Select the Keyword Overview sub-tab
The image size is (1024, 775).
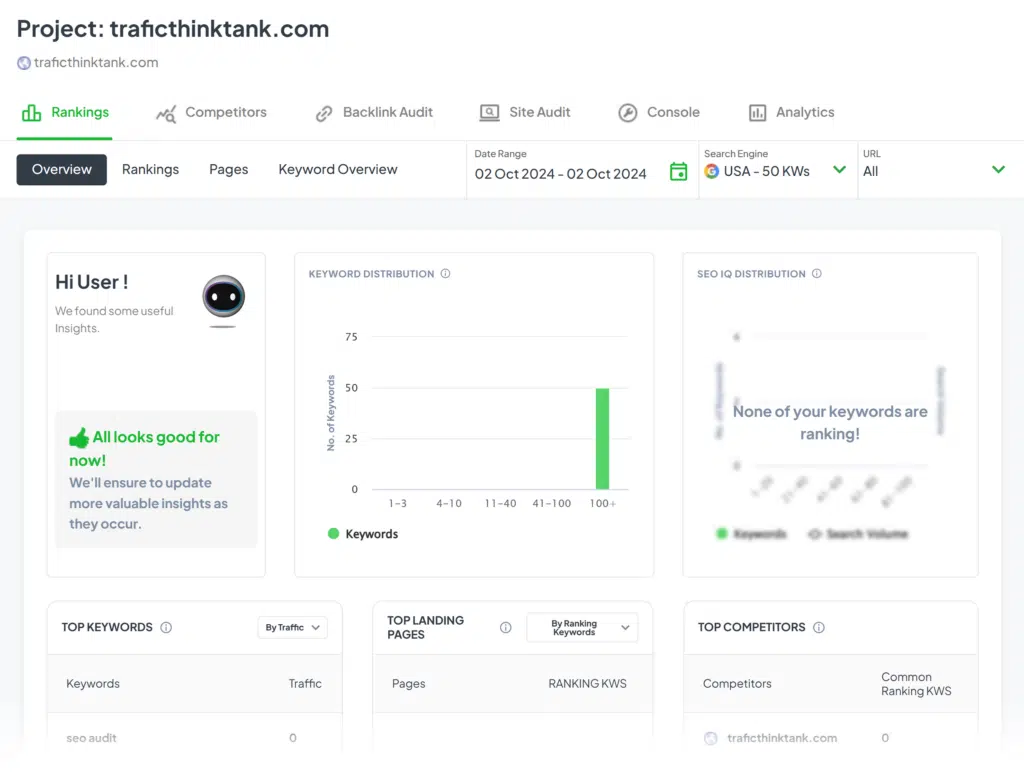click(x=337, y=170)
